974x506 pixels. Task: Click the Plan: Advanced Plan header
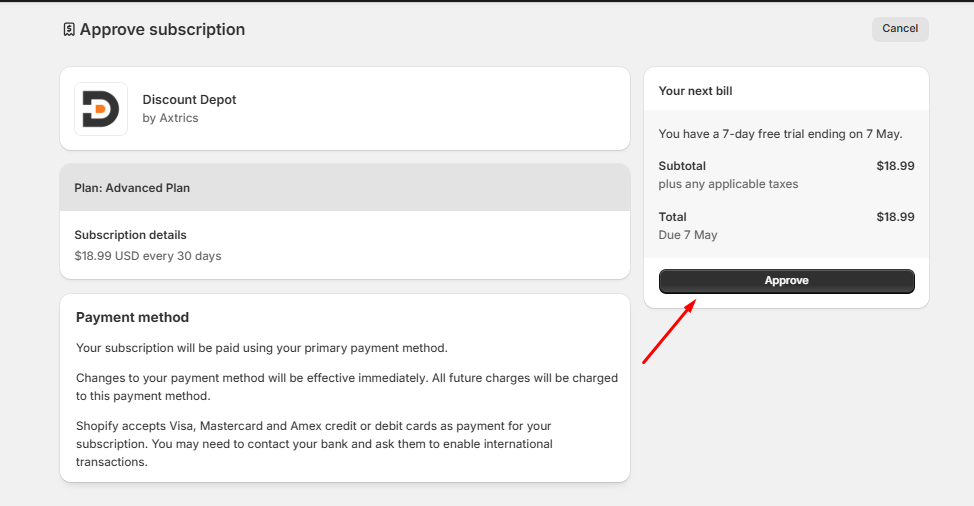(345, 187)
